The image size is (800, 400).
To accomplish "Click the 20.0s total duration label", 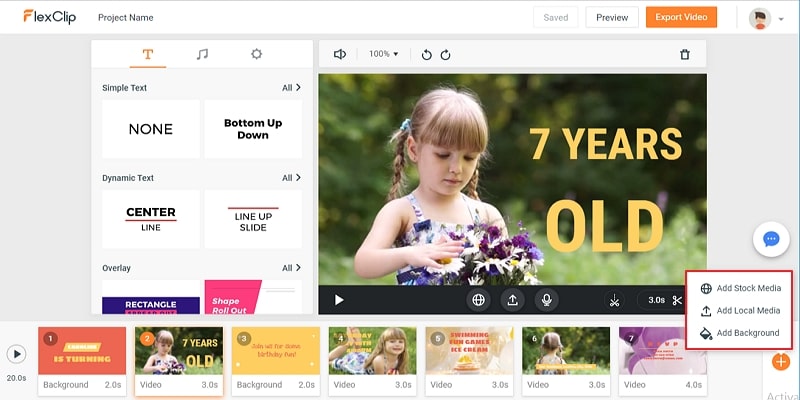I will [x=16, y=378].
